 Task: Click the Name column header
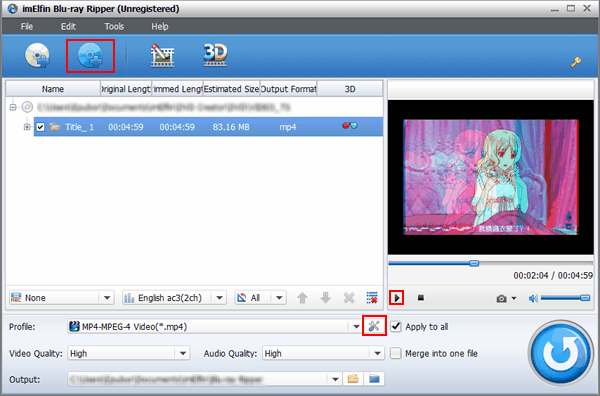coord(53,89)
